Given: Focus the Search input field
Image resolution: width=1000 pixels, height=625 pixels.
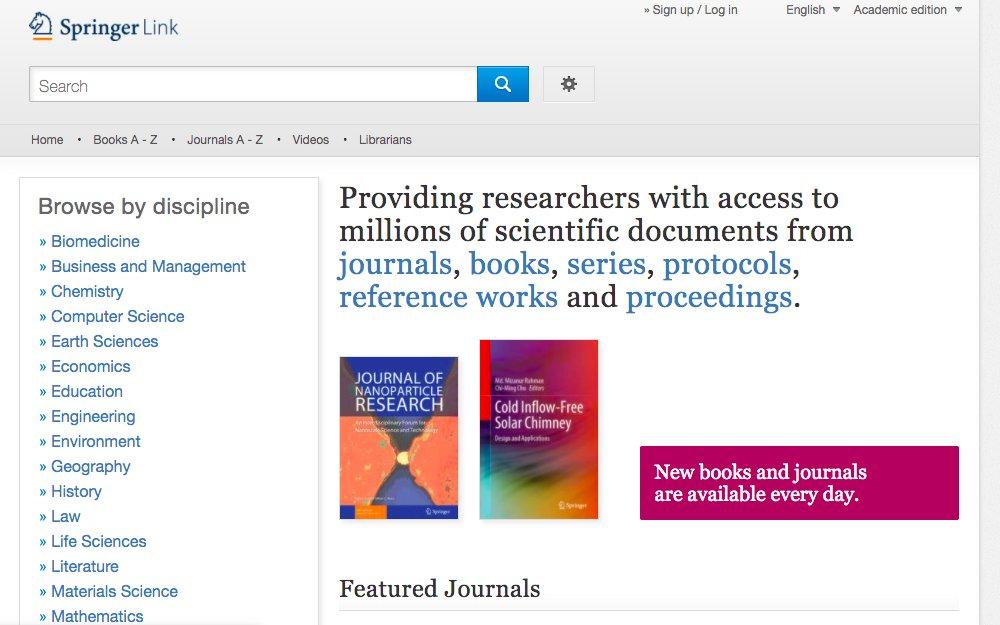Looking at the screenshot, I should click(253, 84).
